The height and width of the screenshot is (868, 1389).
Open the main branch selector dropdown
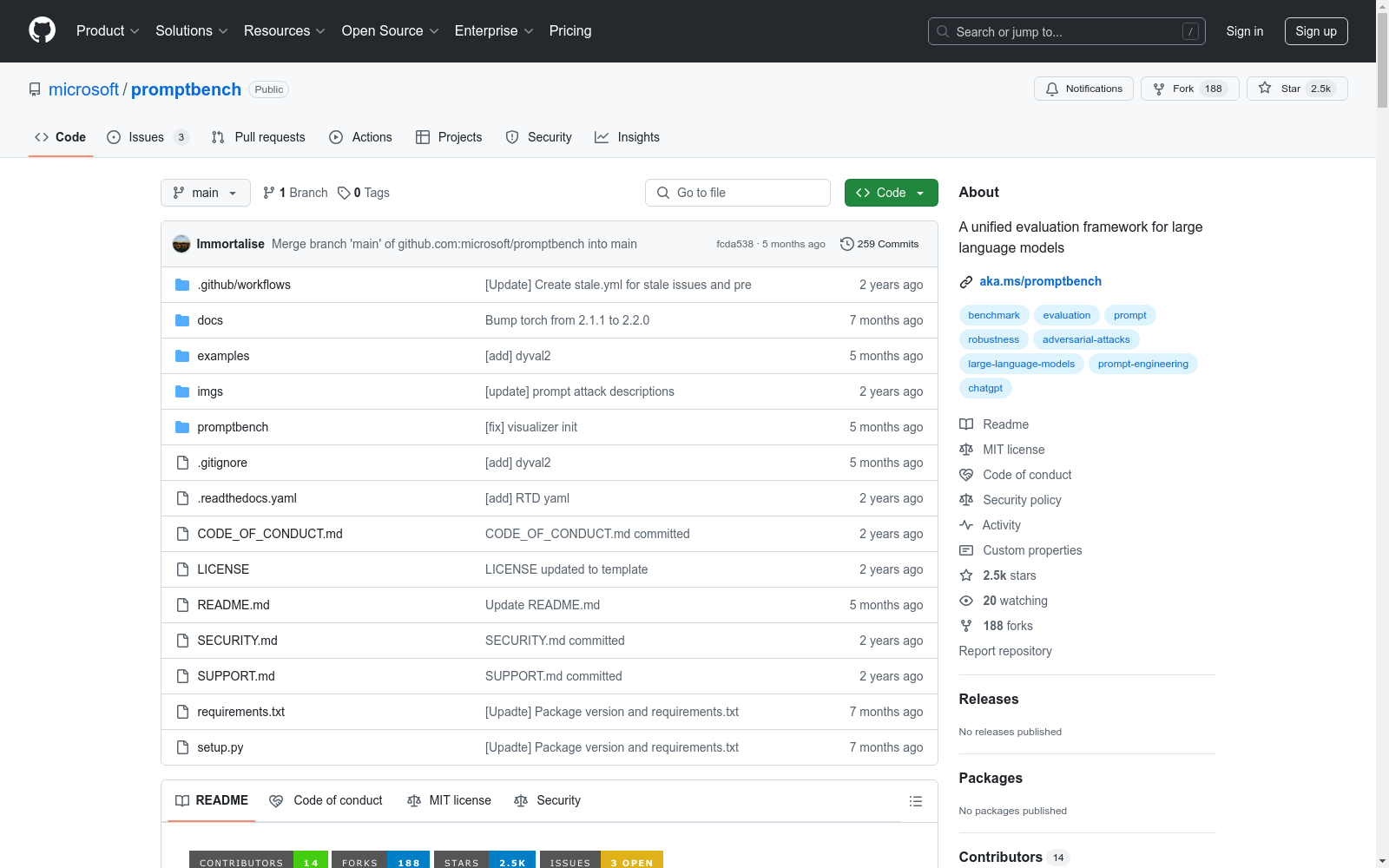(206, 193)
